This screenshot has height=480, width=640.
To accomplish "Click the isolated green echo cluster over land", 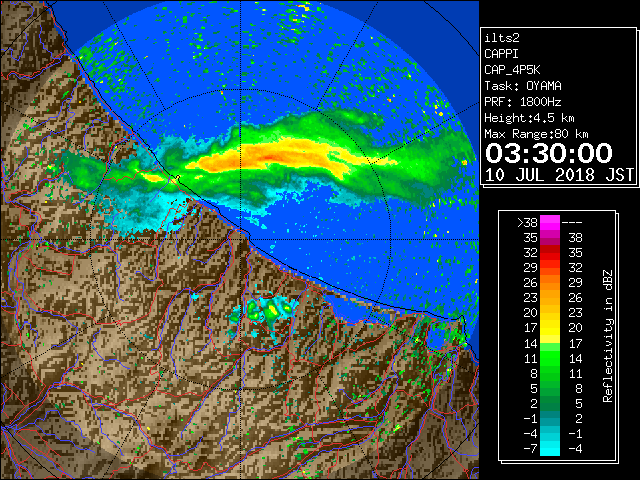I will point(264,313).
